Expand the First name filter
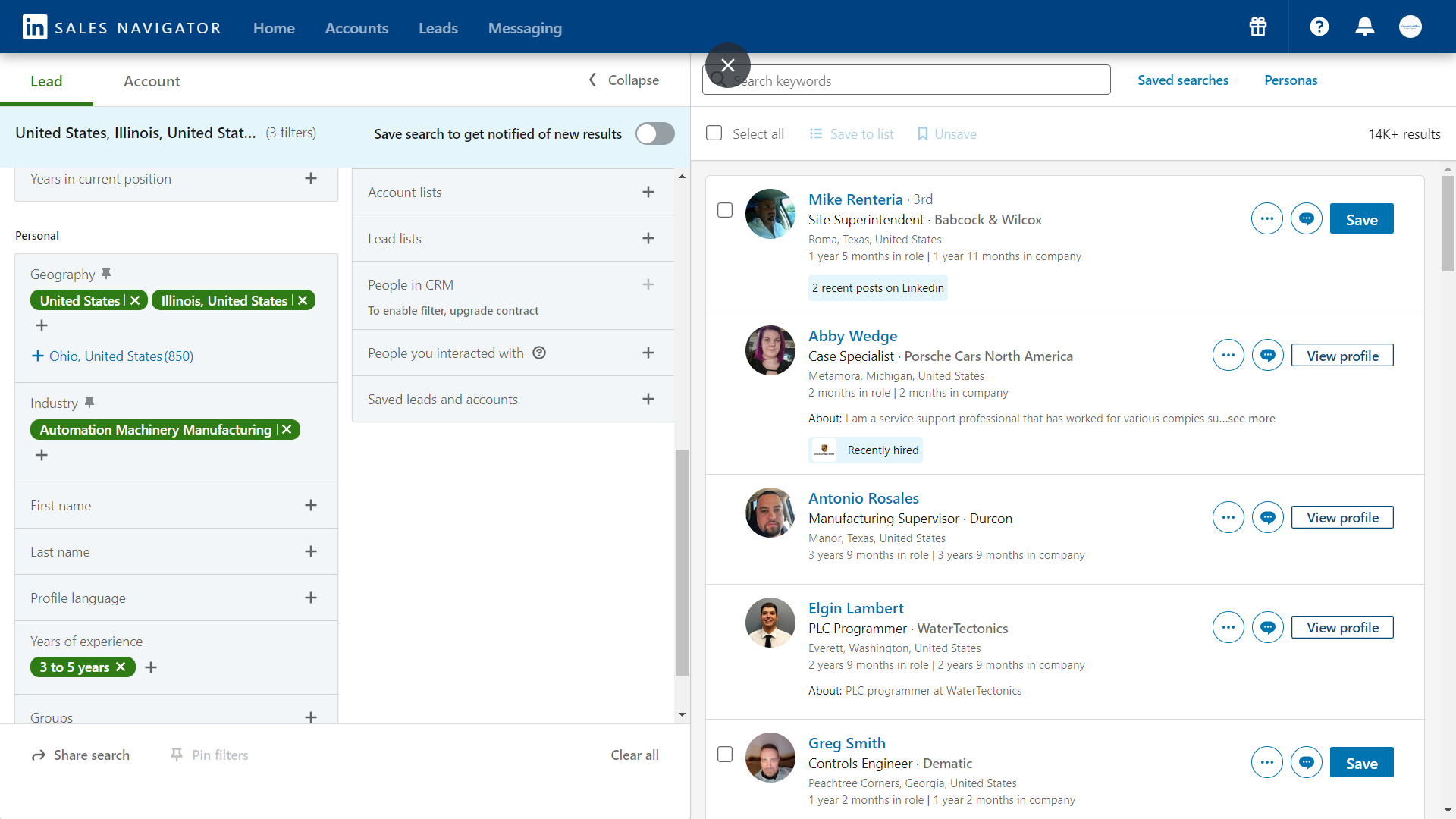 point(310,506)
